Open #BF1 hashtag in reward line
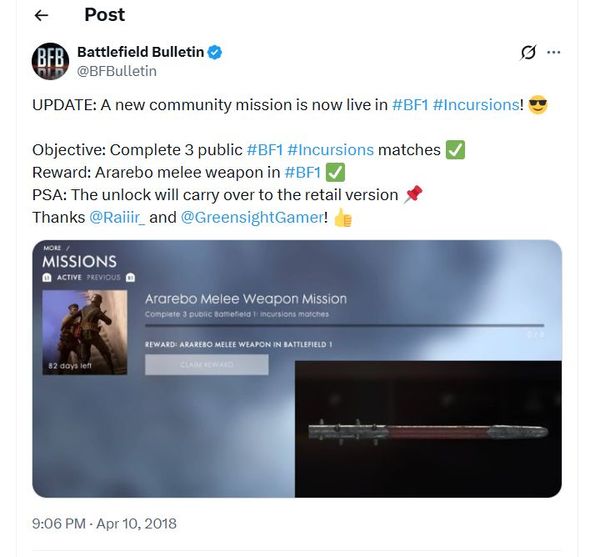The width and height of the screenshot is (600, 557). click(303, 172)
